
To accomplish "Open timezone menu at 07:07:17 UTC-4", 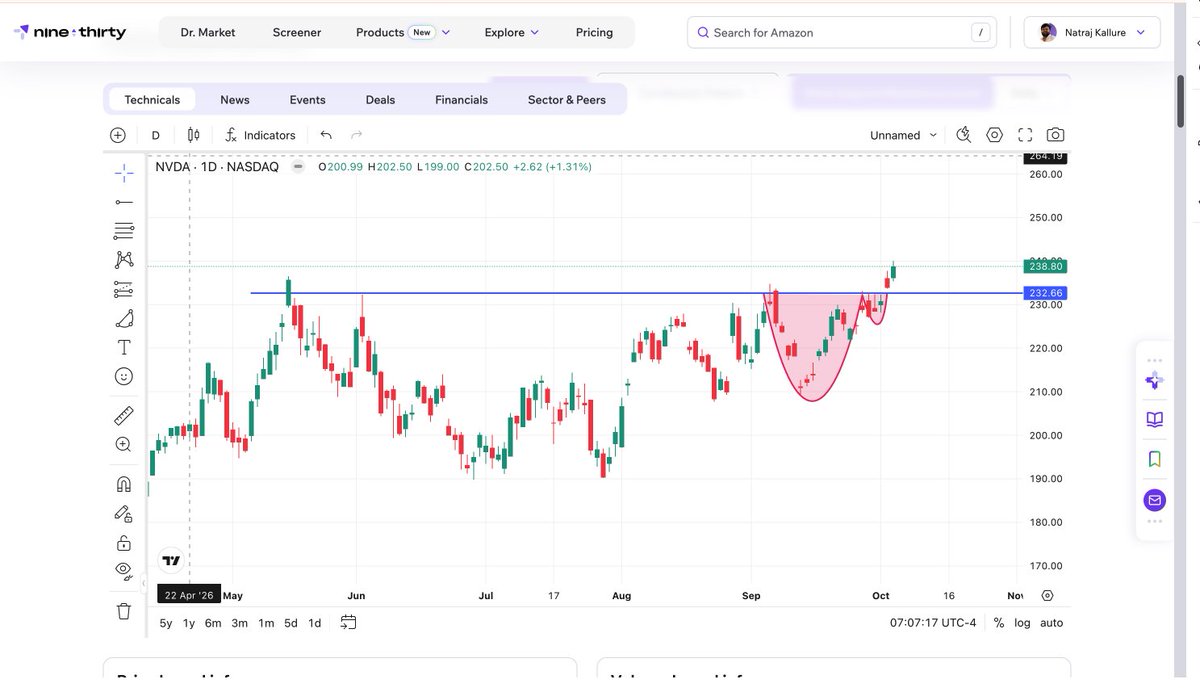I will point(933,623).
